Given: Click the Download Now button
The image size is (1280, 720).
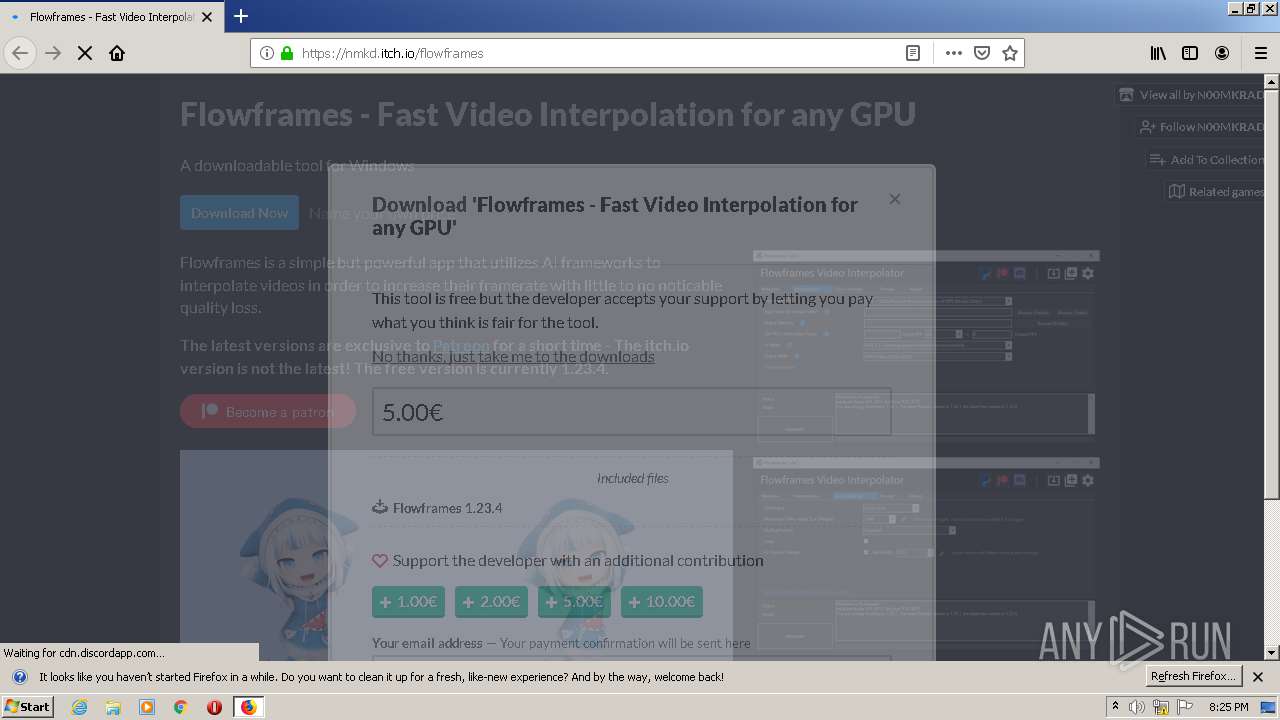Looking at the screenshot, I should pos(239,213).
